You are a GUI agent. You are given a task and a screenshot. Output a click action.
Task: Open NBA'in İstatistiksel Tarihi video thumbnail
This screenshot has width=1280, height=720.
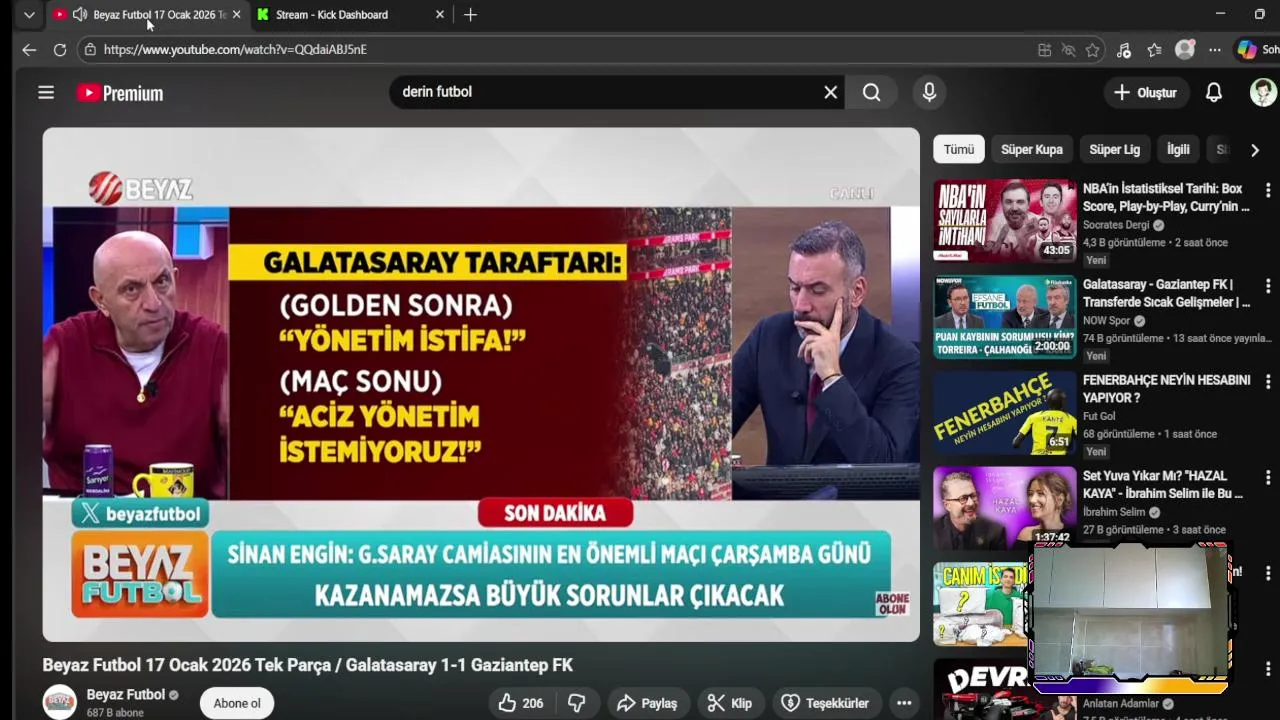click(1005, 220)
